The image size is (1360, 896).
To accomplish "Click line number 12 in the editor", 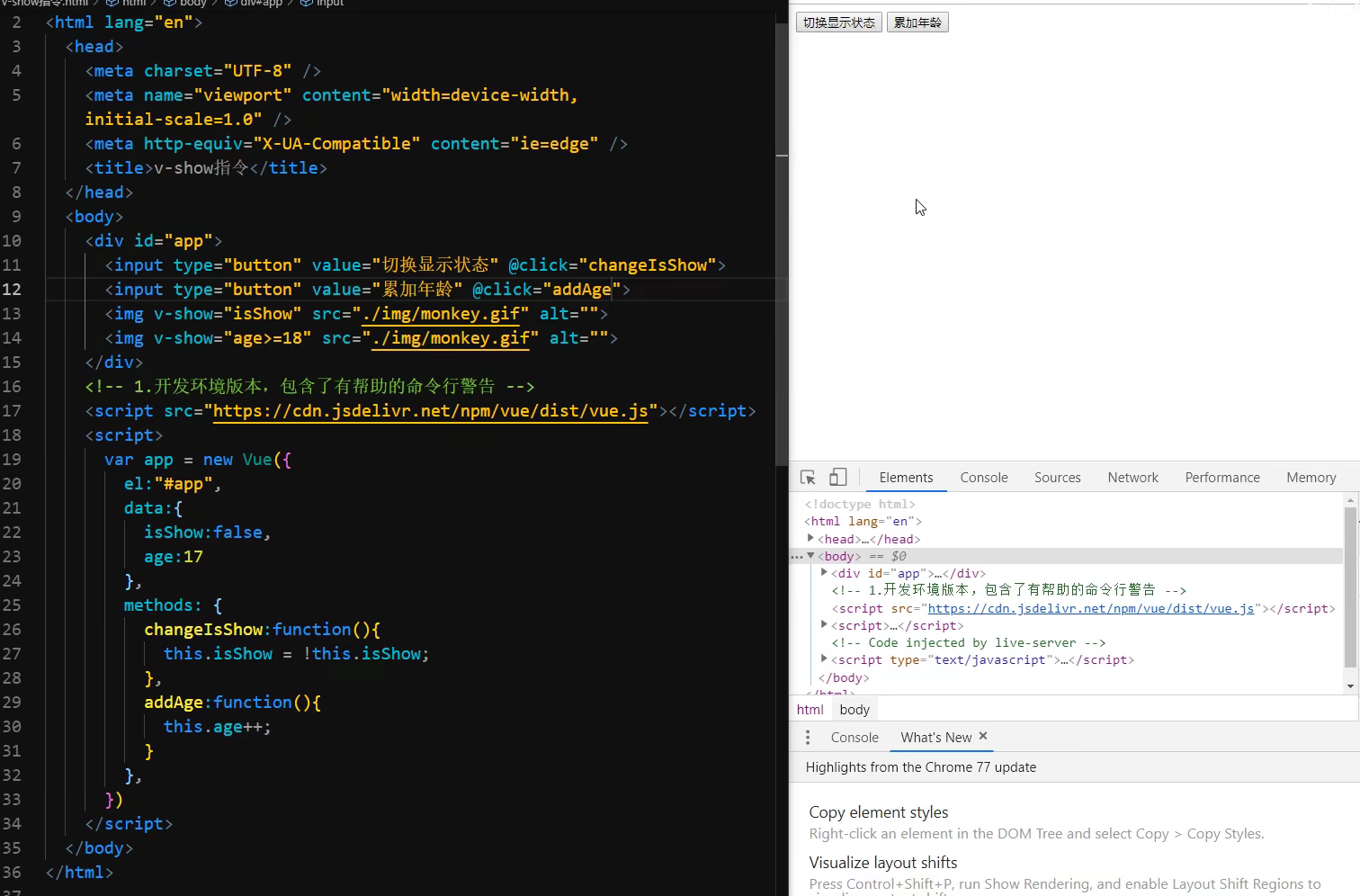I will click(x=12, y=290).
